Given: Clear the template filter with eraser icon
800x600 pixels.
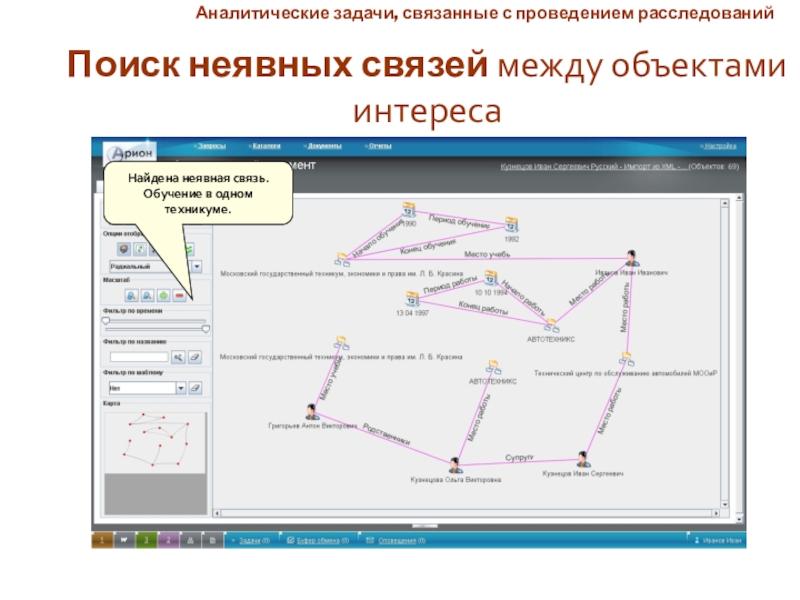Looking at the screenshot, I should click(196, 387).
